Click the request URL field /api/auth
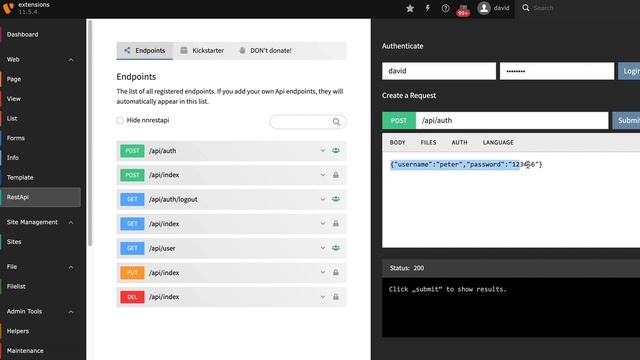The height and width of the screenshot is (360, 640). [x=512, y=120]
